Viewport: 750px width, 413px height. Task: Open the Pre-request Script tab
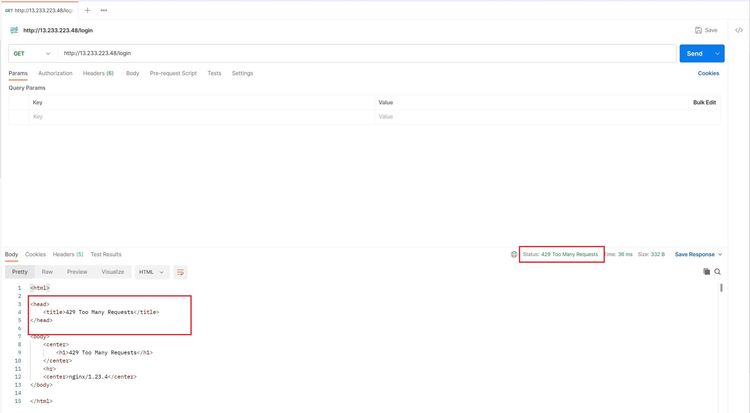(173, 73)
